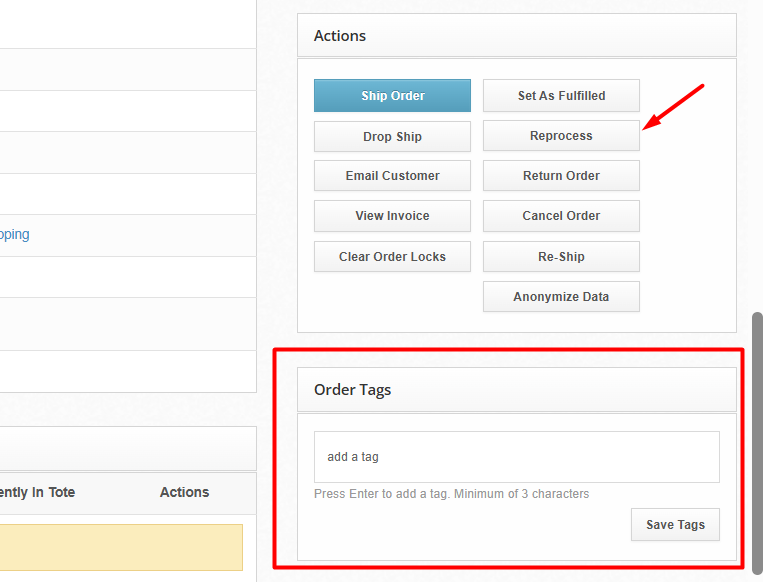Reprocess the order
The image size is (763, 582).
coord(561,136)
